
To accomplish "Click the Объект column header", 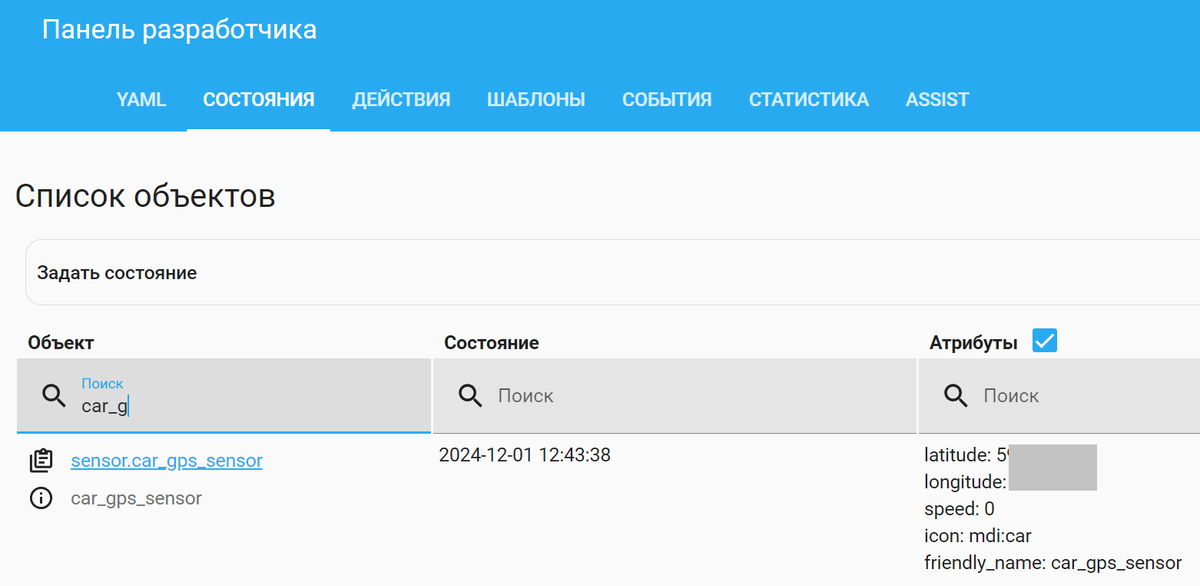I will pyautogui.click(x=61, y=343).
